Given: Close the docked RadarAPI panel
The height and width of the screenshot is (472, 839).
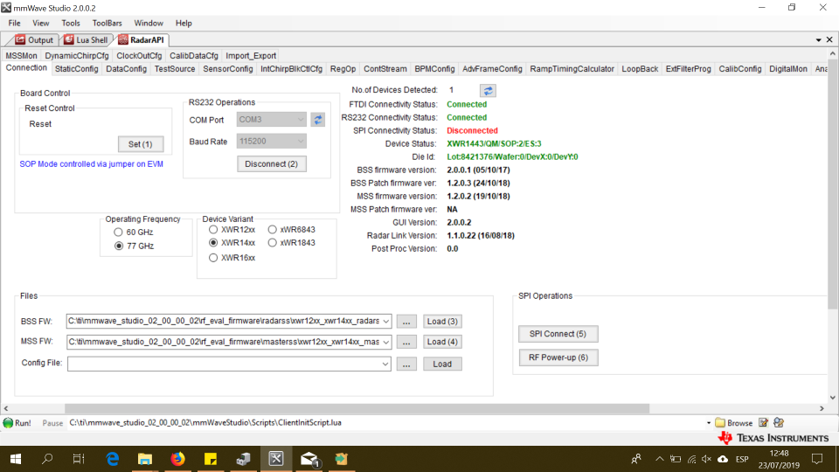Looking at the screenshot, I should click(829, 40).
